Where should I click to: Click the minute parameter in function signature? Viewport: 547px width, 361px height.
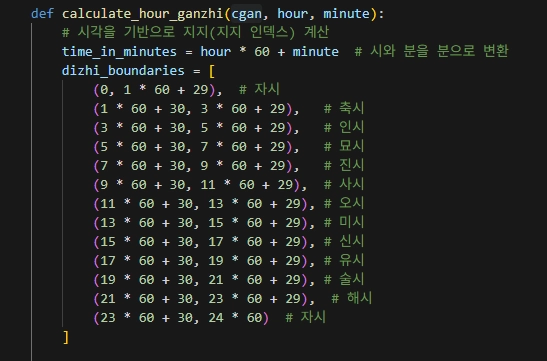[346, 14]
